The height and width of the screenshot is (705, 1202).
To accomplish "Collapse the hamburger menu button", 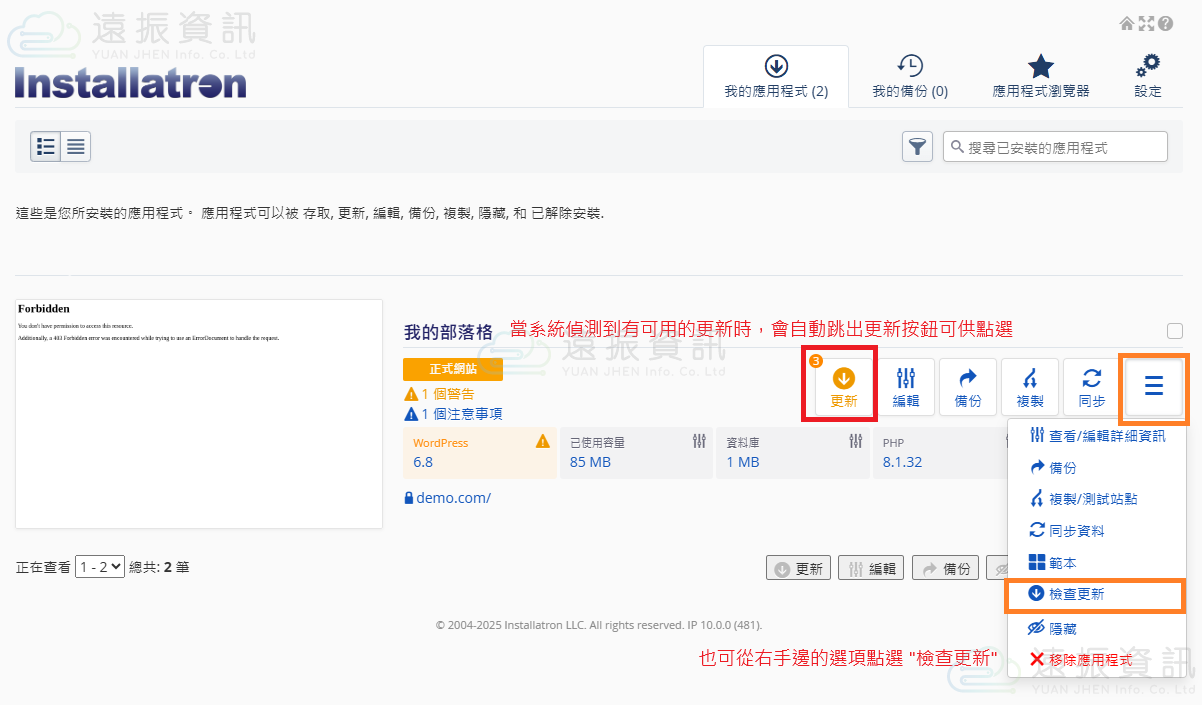I will coord(1154,386).
